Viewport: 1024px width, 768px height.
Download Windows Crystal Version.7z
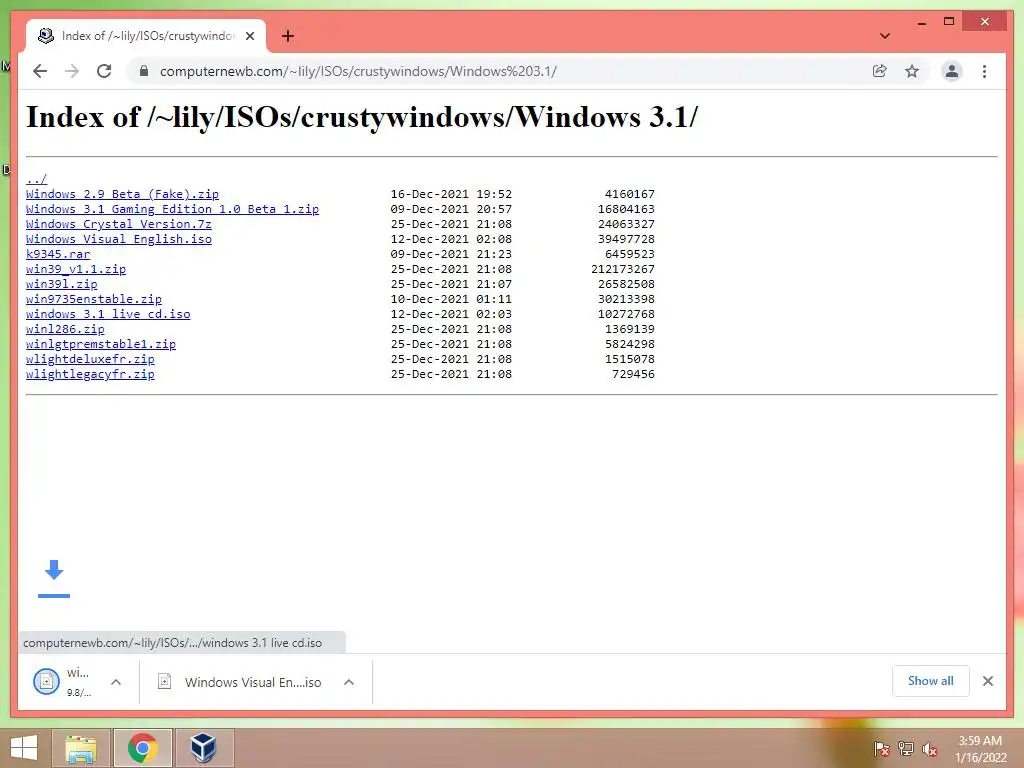[x=119, y=224]
